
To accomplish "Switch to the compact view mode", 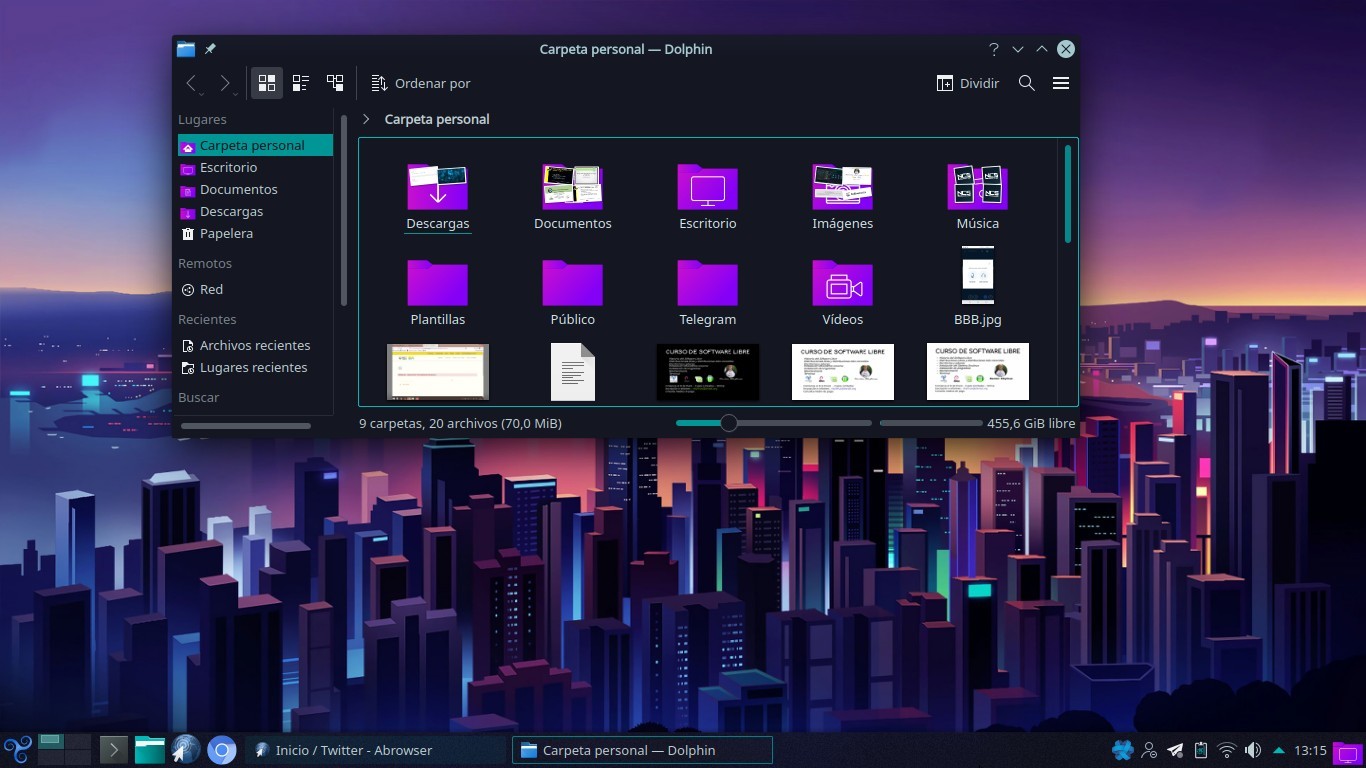I will tap(300, 84).
